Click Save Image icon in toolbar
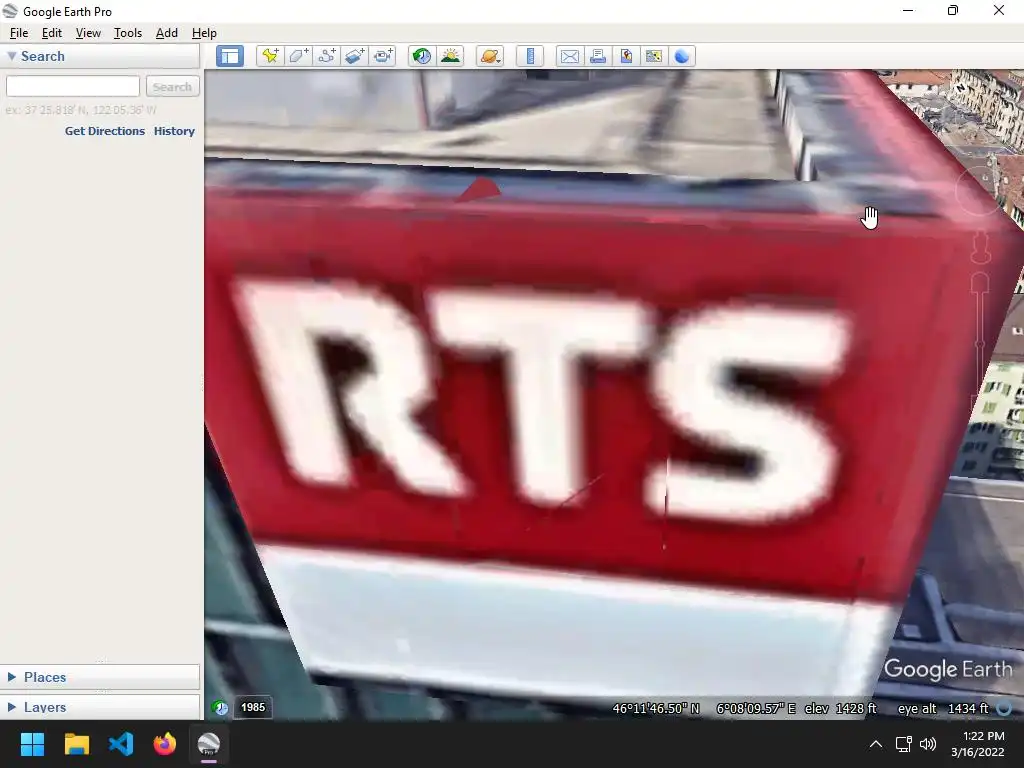The height and width of the screenshot is (768, 1024). coord(626,56)
